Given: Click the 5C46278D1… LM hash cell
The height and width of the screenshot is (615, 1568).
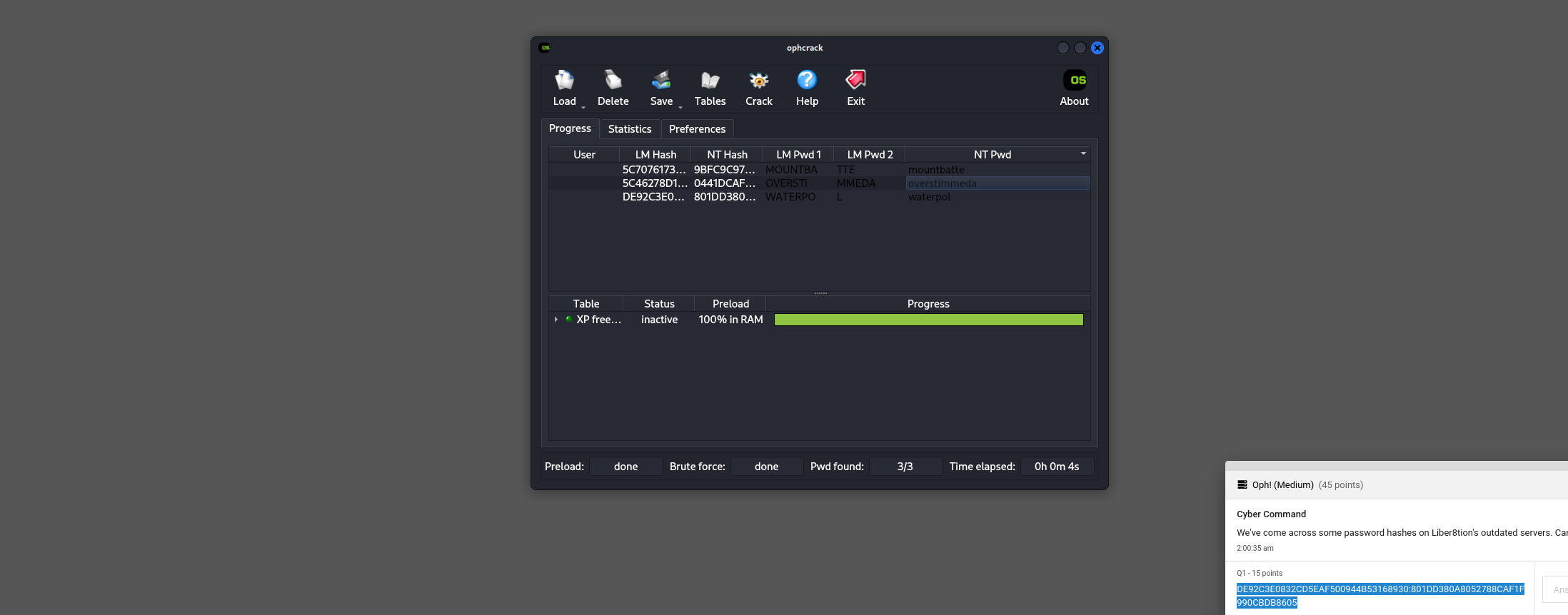Looking at the screenshot, I should pos(655,183).
